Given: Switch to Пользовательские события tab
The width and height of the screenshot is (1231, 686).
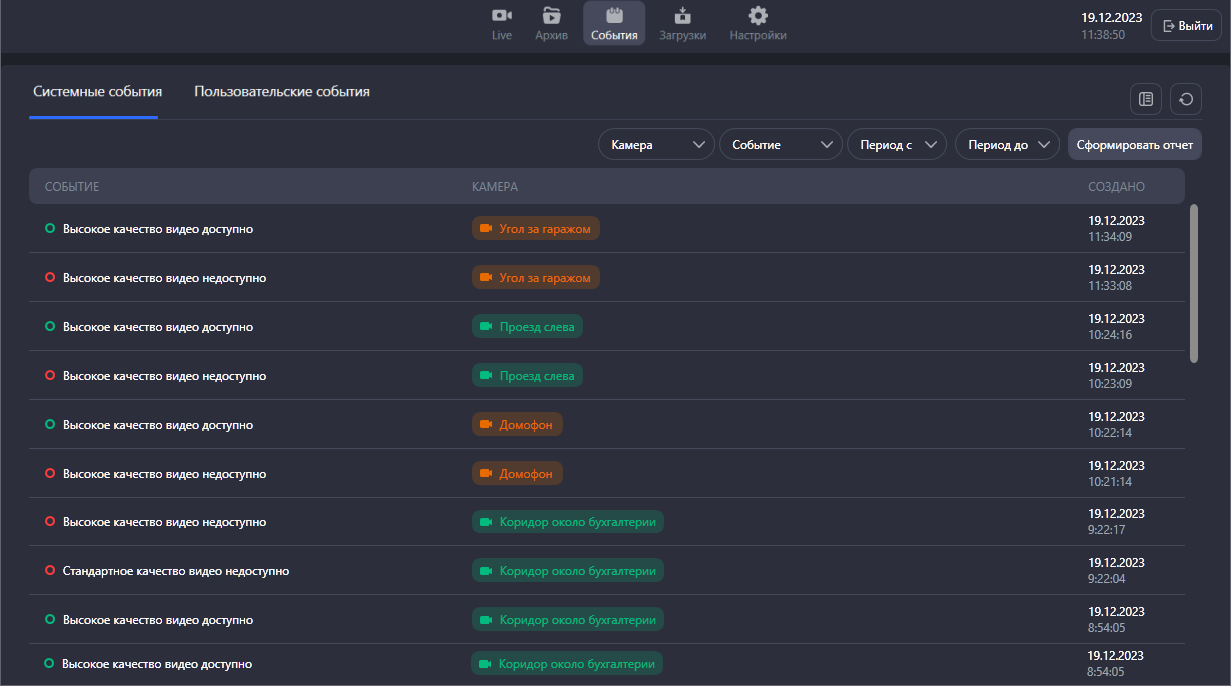Looking at the screenshot, I should pyautogui.click(x=282, y=92).
